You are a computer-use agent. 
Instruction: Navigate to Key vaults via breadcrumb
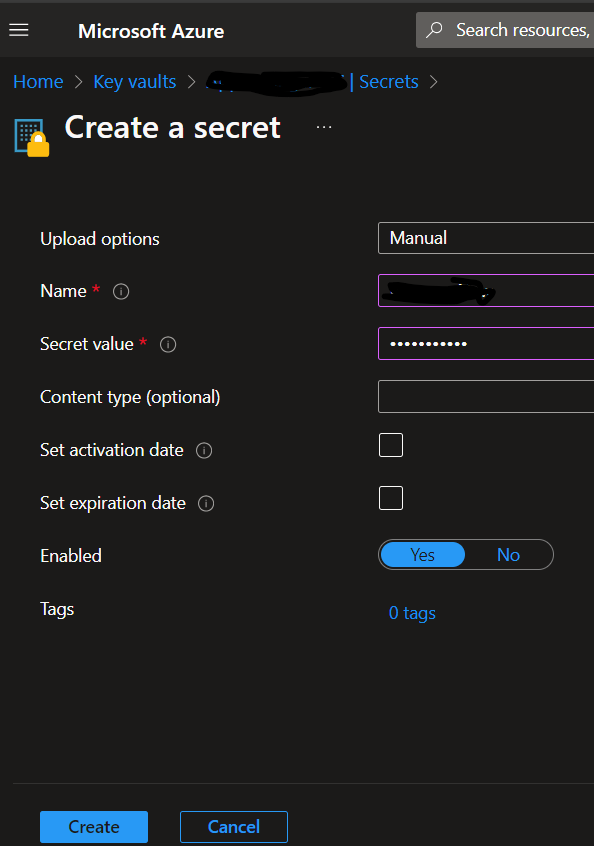pyautogui.click(x=134, y=81)
